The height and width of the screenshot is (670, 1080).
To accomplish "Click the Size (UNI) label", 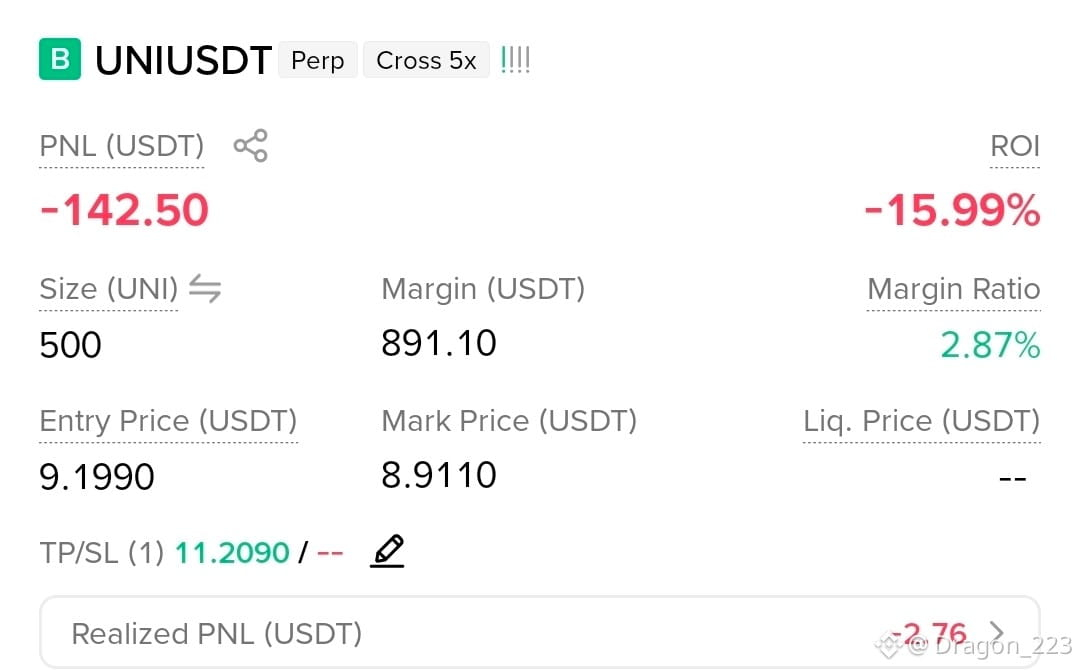I will [109, 289].
